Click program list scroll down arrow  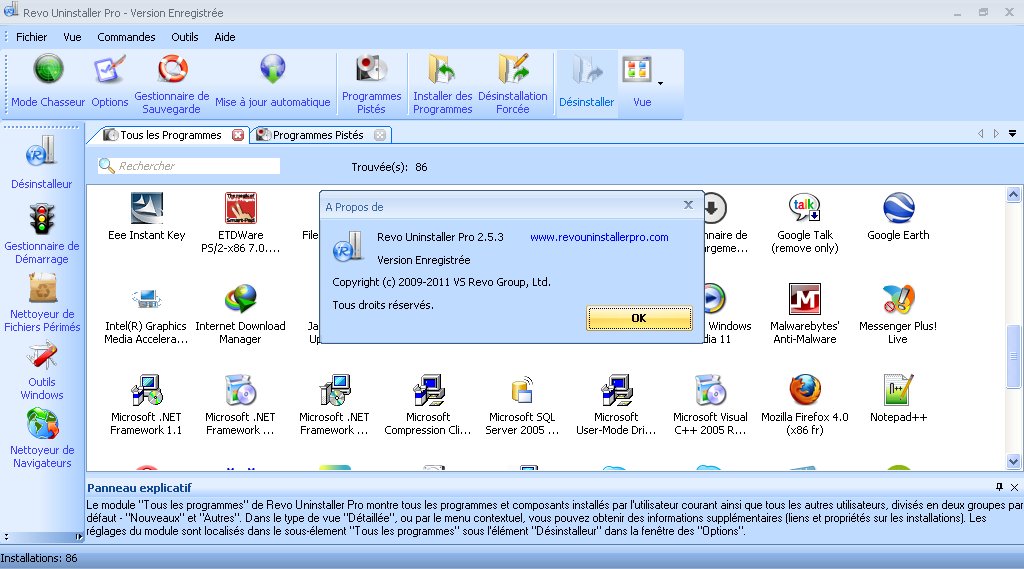point(1014,462)
